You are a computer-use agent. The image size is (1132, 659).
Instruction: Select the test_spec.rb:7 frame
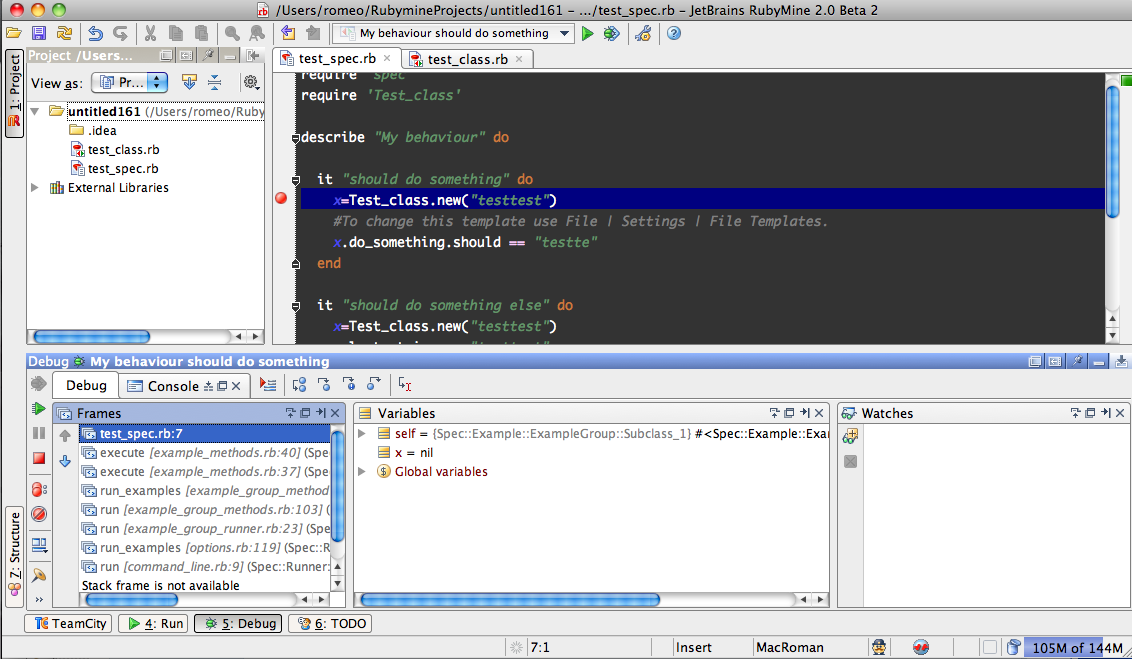coord(205,433)
